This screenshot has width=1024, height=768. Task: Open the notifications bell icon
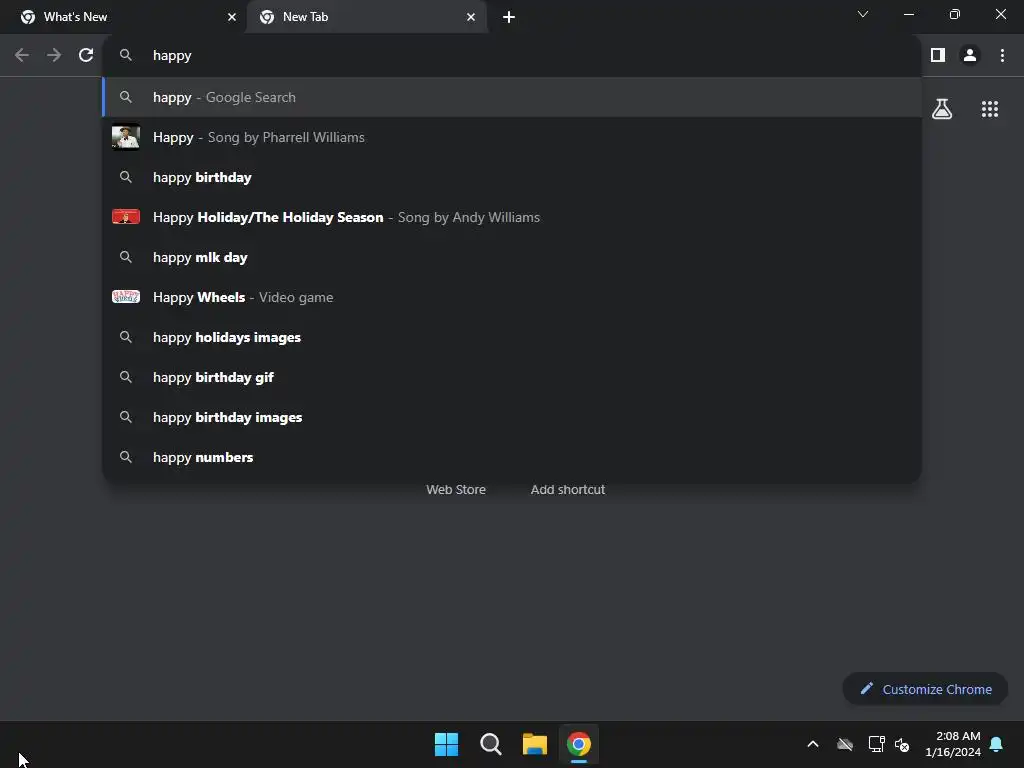pyautogui.click(x=997, y=744)
